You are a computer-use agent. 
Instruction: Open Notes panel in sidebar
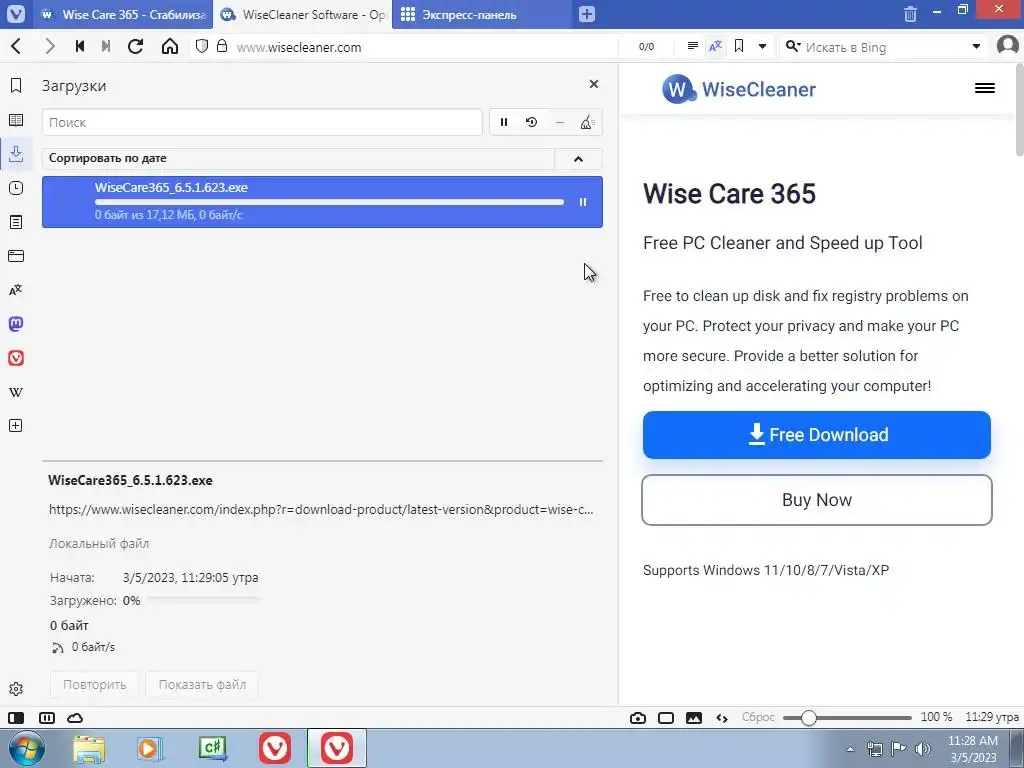pos(16,222)
